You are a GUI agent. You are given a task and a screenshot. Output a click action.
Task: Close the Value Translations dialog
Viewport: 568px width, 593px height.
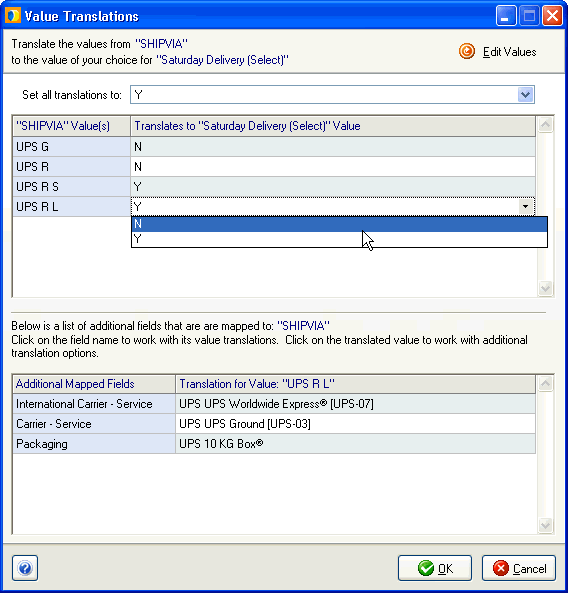pyautogui.click(x=552, y=16)
